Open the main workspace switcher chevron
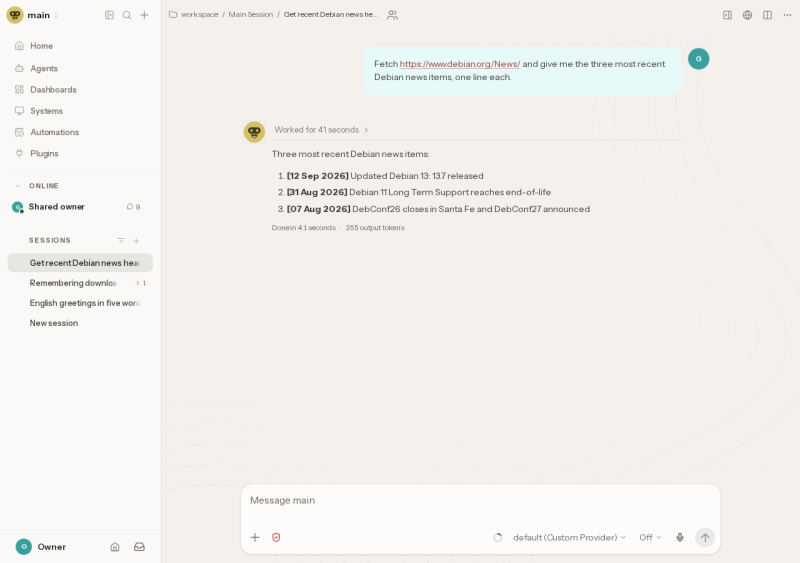This screenshot has height=563, width=800. click(56, 15)
